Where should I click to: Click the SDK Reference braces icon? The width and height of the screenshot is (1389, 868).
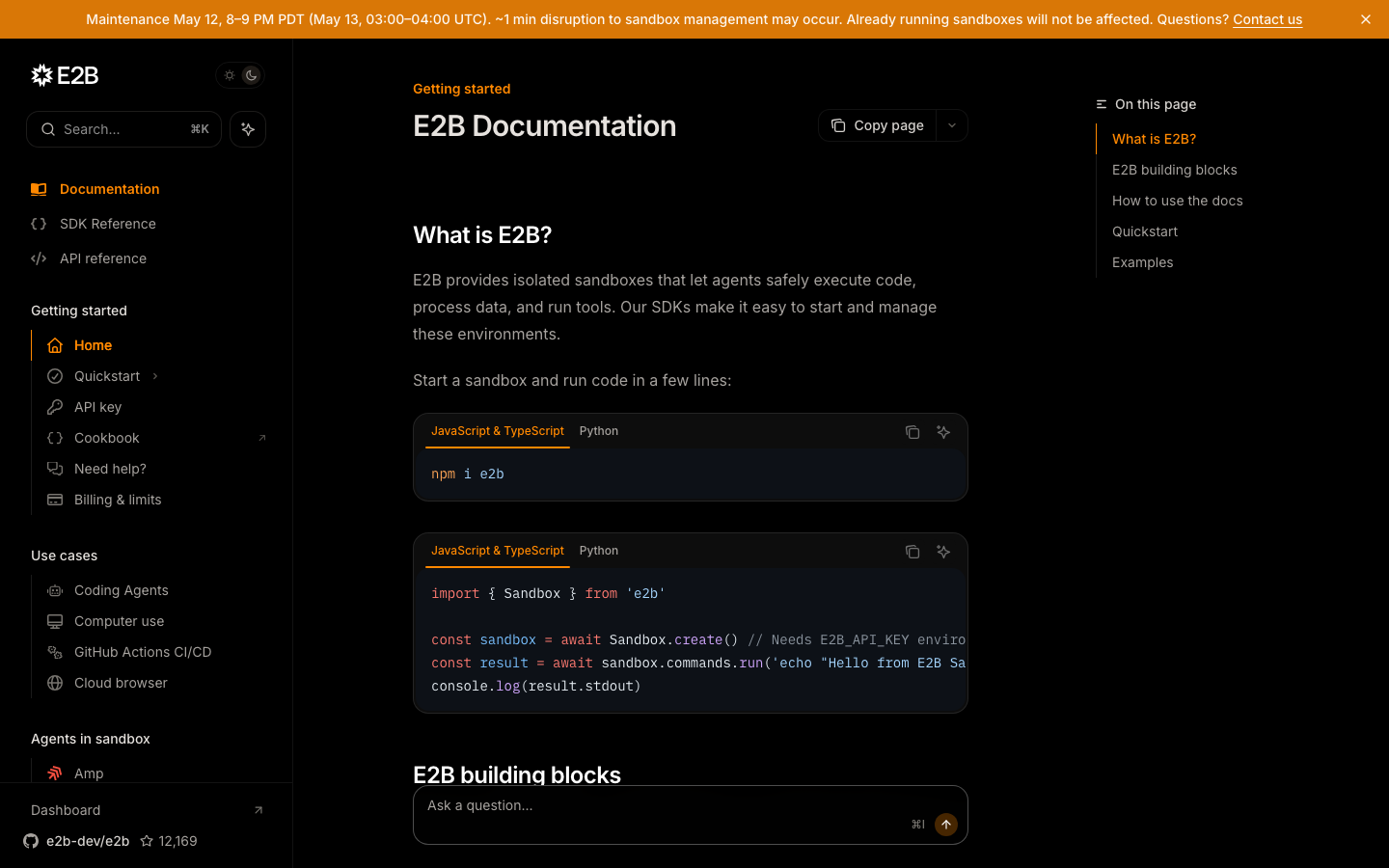tap(39, 224)
